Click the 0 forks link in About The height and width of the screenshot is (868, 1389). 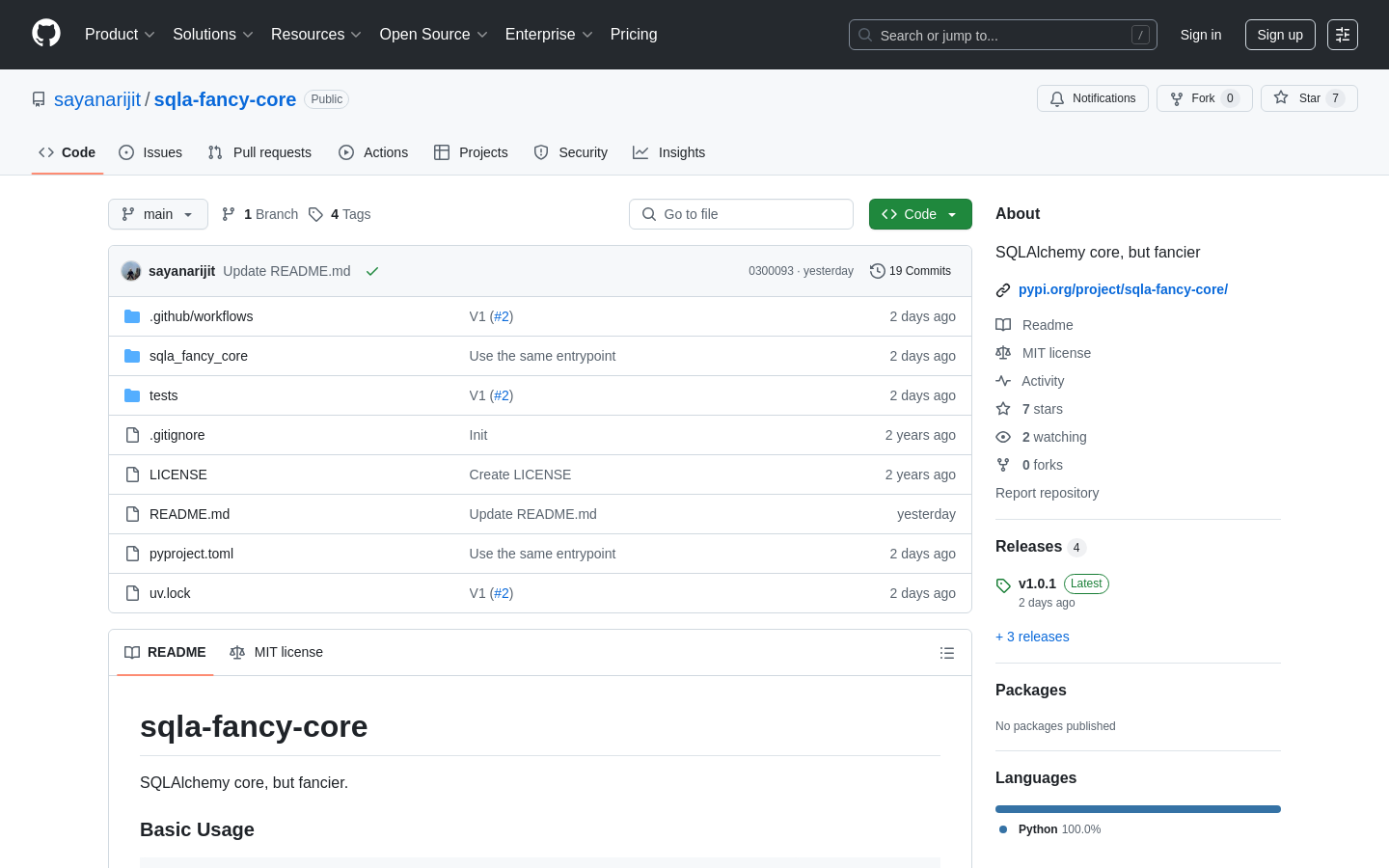pos(1042,465)
